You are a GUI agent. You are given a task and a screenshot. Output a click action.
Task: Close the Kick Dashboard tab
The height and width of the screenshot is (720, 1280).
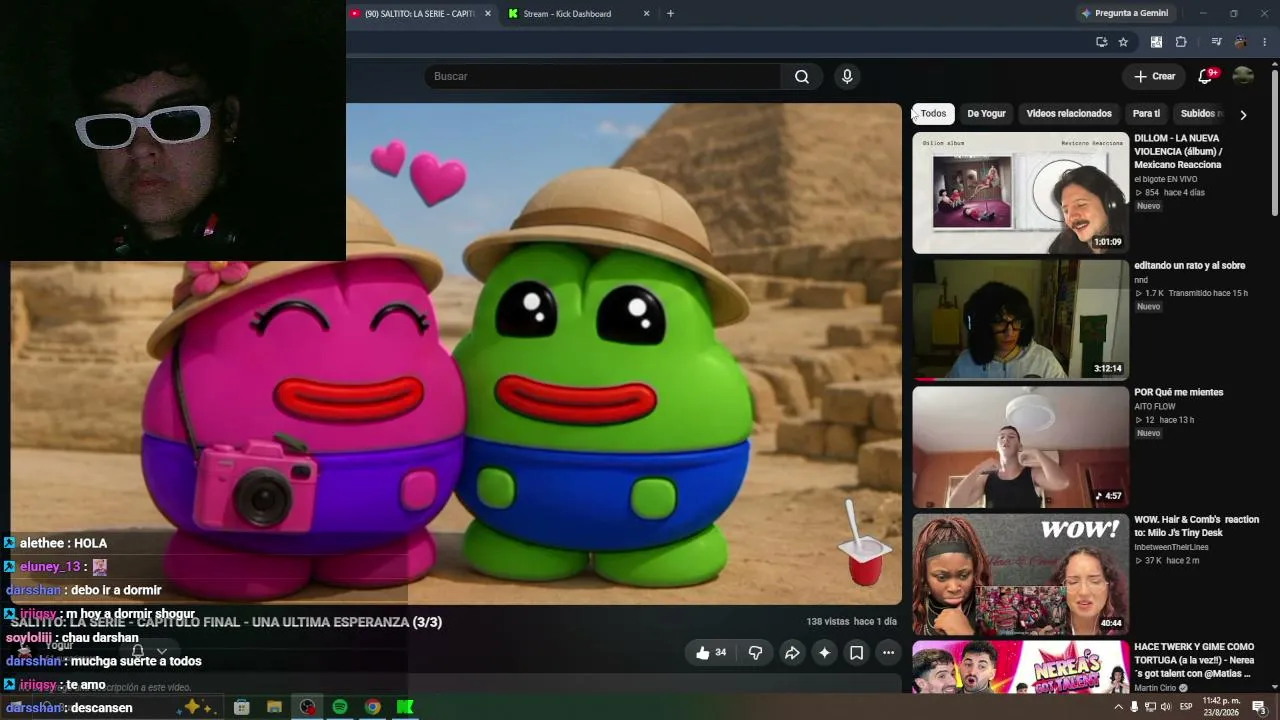(646, 14)
